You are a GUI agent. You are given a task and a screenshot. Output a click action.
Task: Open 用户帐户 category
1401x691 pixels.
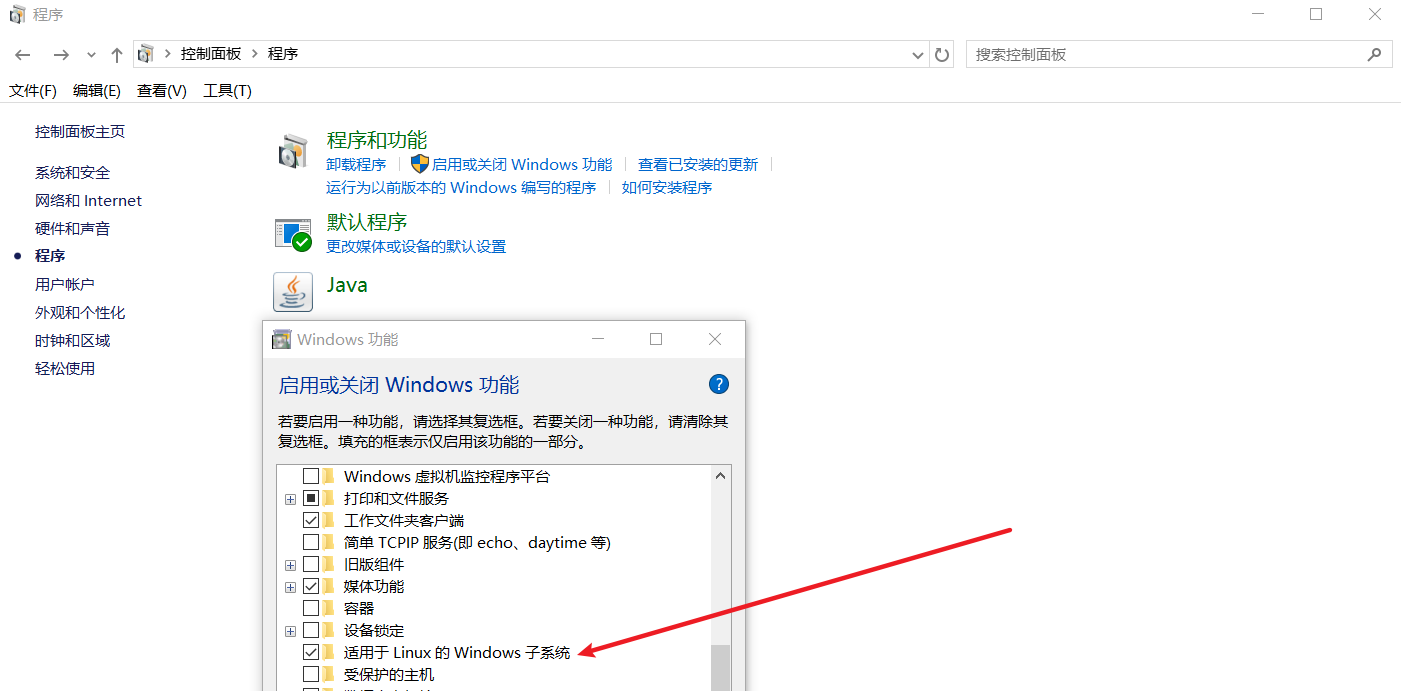click(65, 285)
